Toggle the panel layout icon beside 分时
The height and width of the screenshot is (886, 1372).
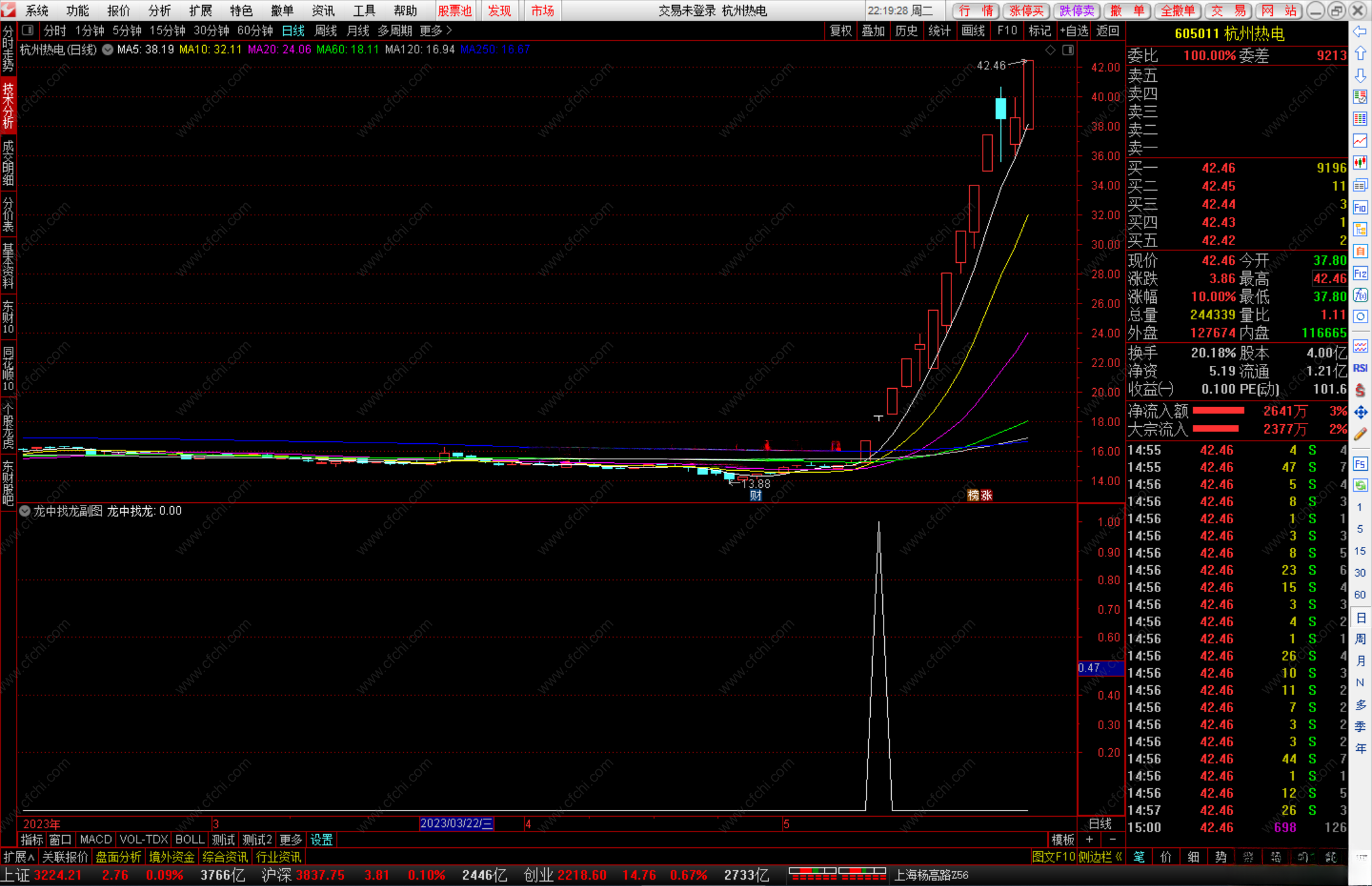click(27, 30)
